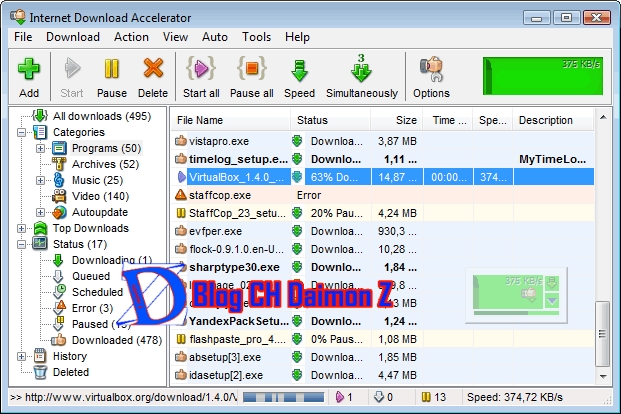This screenshot has height=414, width=621.
Task: Open the Help menu
Action: [297, 37]
